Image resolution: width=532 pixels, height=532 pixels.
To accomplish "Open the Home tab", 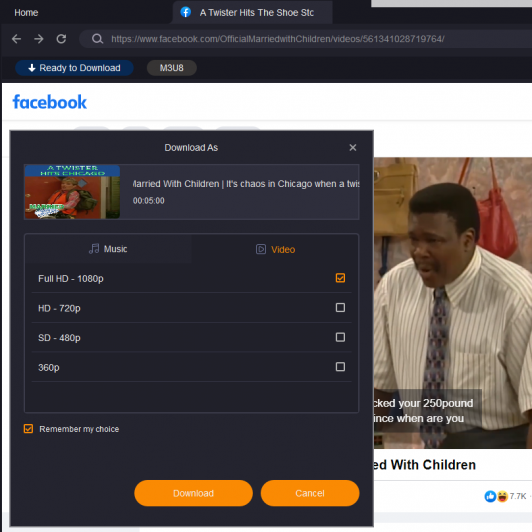I will pos(26,13).
